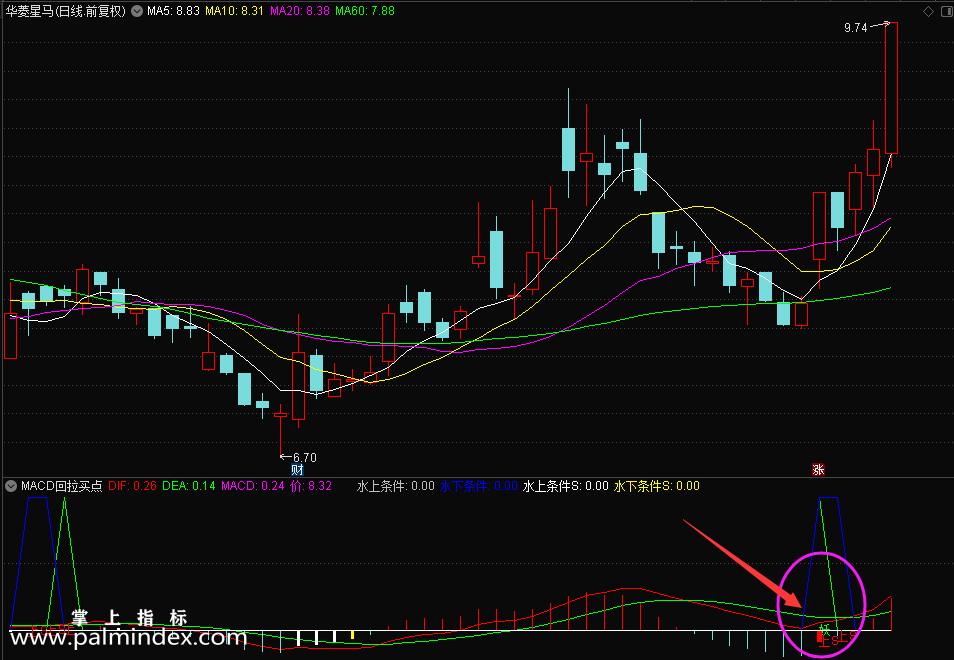This screenshot has height=660, width=954.
Task: Open the dropdown beside 华菱星马 chart title
Action: pyautogui.click(x=137, y=11)
